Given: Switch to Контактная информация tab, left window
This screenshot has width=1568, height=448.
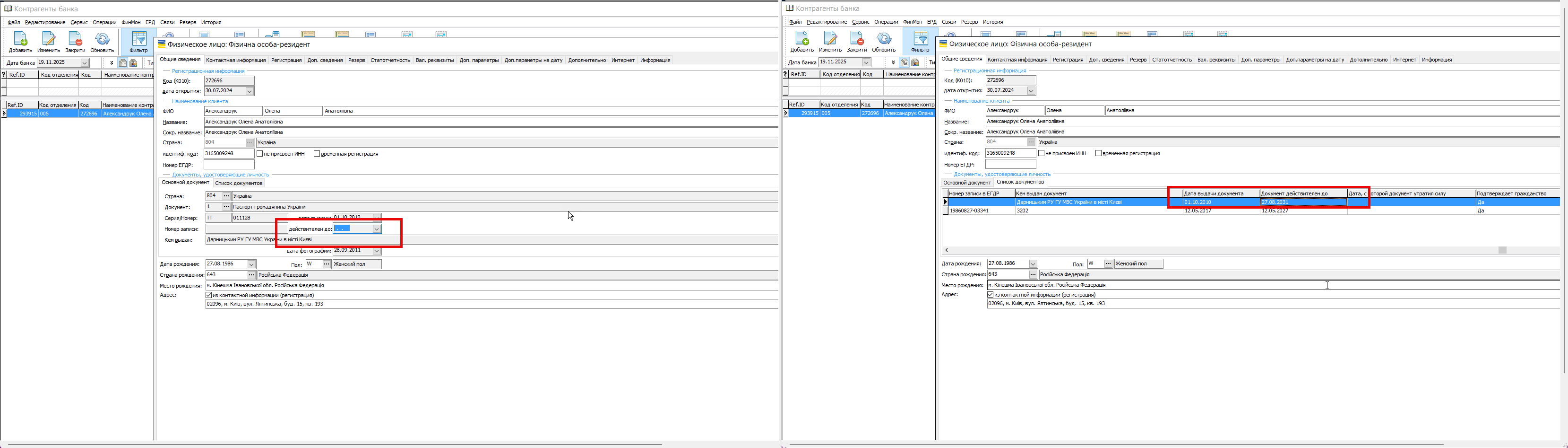Looking at the screenshot, I should (x=236, y=61).
